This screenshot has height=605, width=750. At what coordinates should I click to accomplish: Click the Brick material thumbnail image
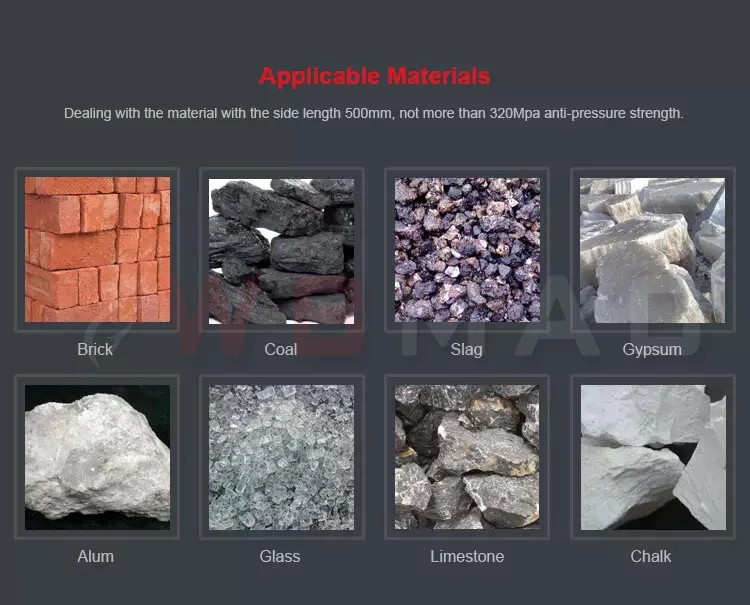point(97,250)
